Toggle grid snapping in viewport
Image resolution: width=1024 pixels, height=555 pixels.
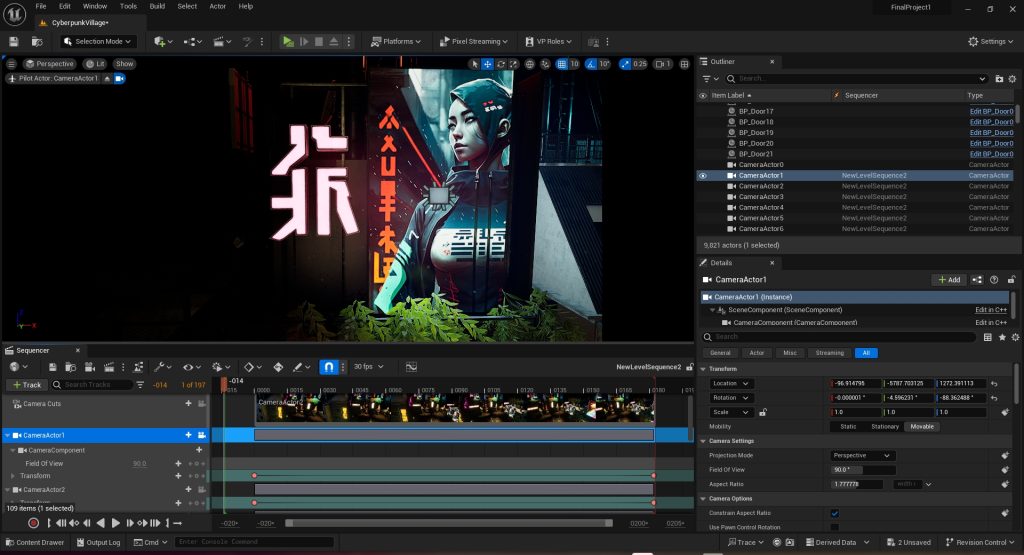click(x=562, y=64)
